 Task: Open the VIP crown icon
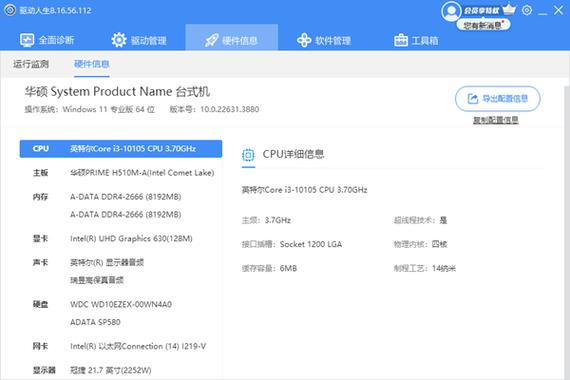[x=509, y=9]
